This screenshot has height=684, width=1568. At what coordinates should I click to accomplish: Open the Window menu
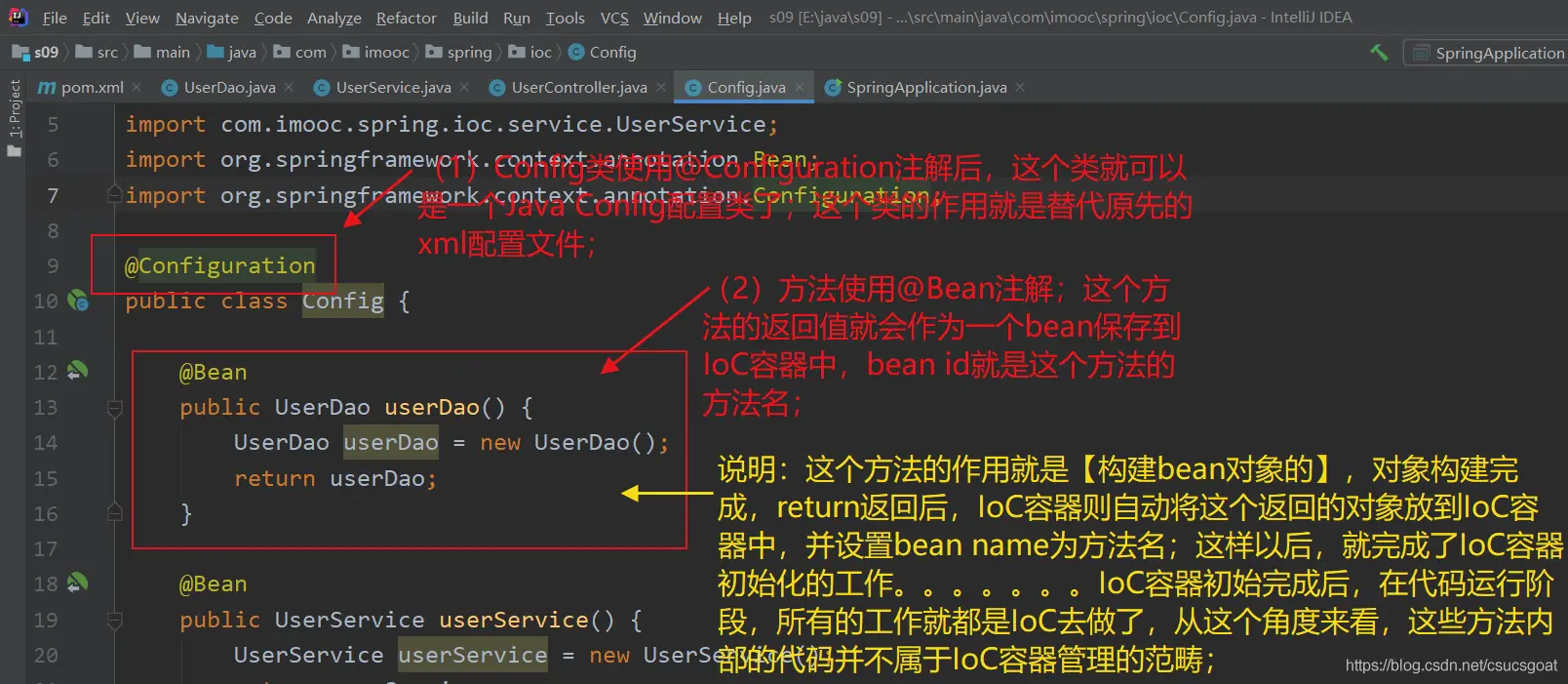click(x=672, y=18)
